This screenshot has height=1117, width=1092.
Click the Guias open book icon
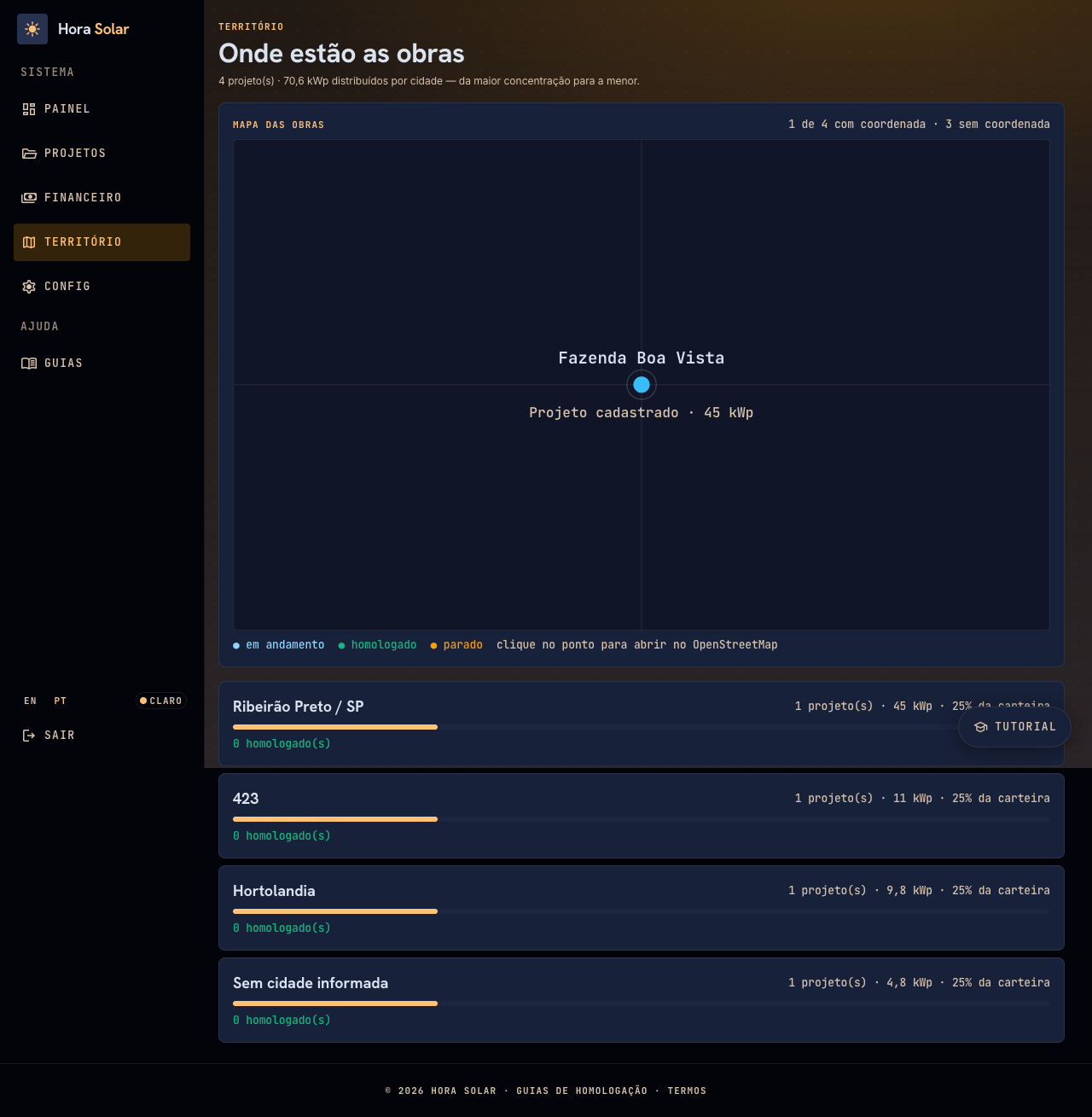coord(29,364)
